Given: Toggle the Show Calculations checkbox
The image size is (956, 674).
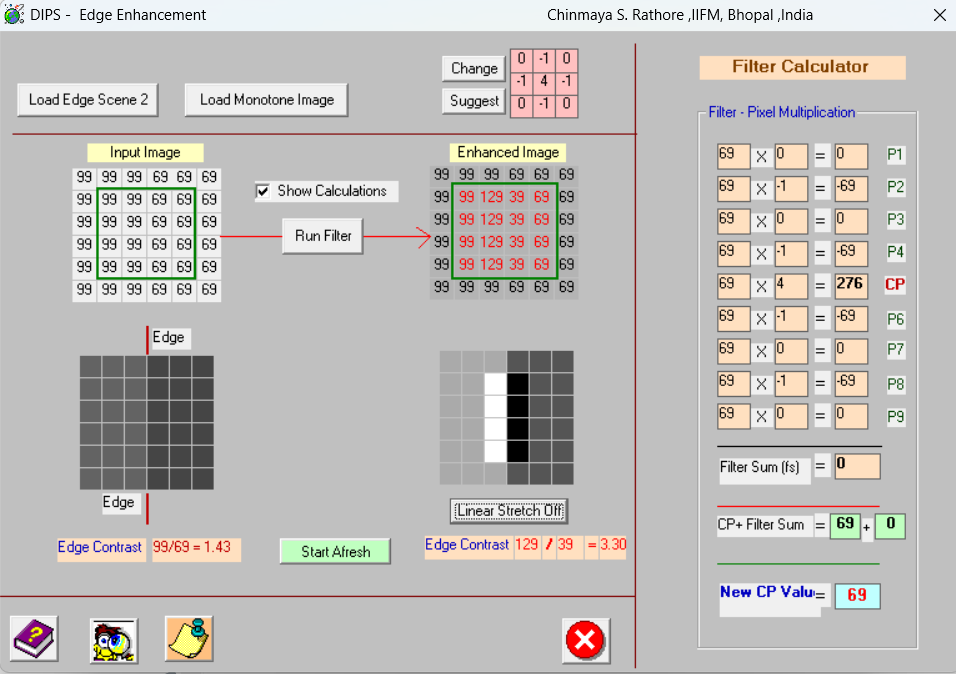Looking at the screenshot, I should [263, 191].
